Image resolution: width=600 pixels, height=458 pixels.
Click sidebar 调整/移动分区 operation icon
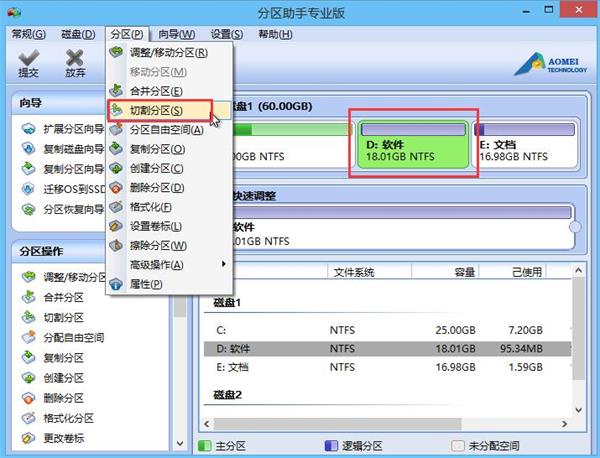29,277
